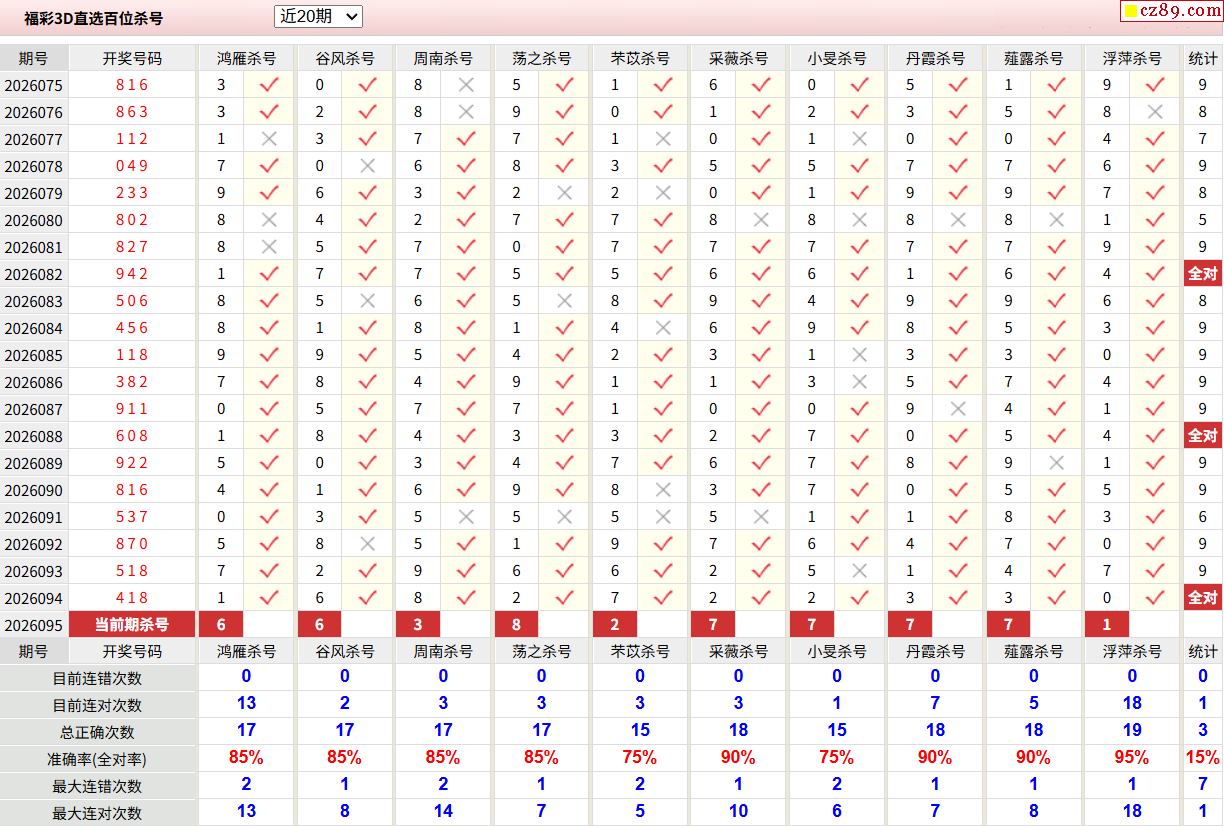Click the cross mark for 小旻杀号 in row 2026093

(x=859, y=571)
